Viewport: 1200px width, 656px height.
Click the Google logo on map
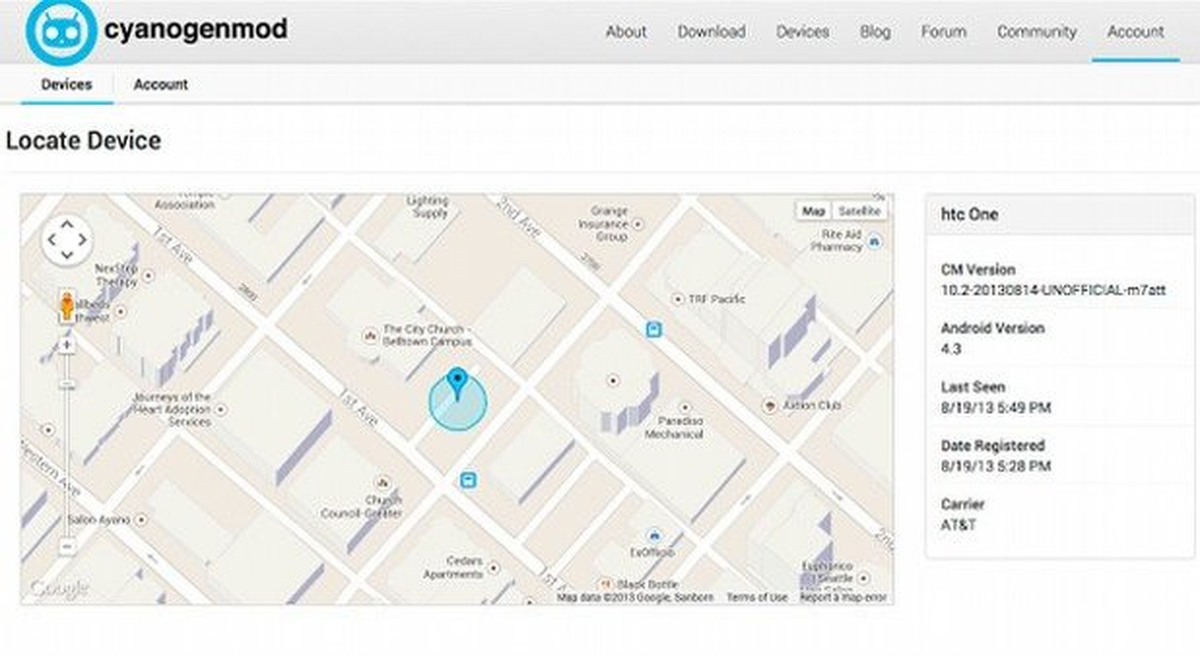[x=59, y=589]
